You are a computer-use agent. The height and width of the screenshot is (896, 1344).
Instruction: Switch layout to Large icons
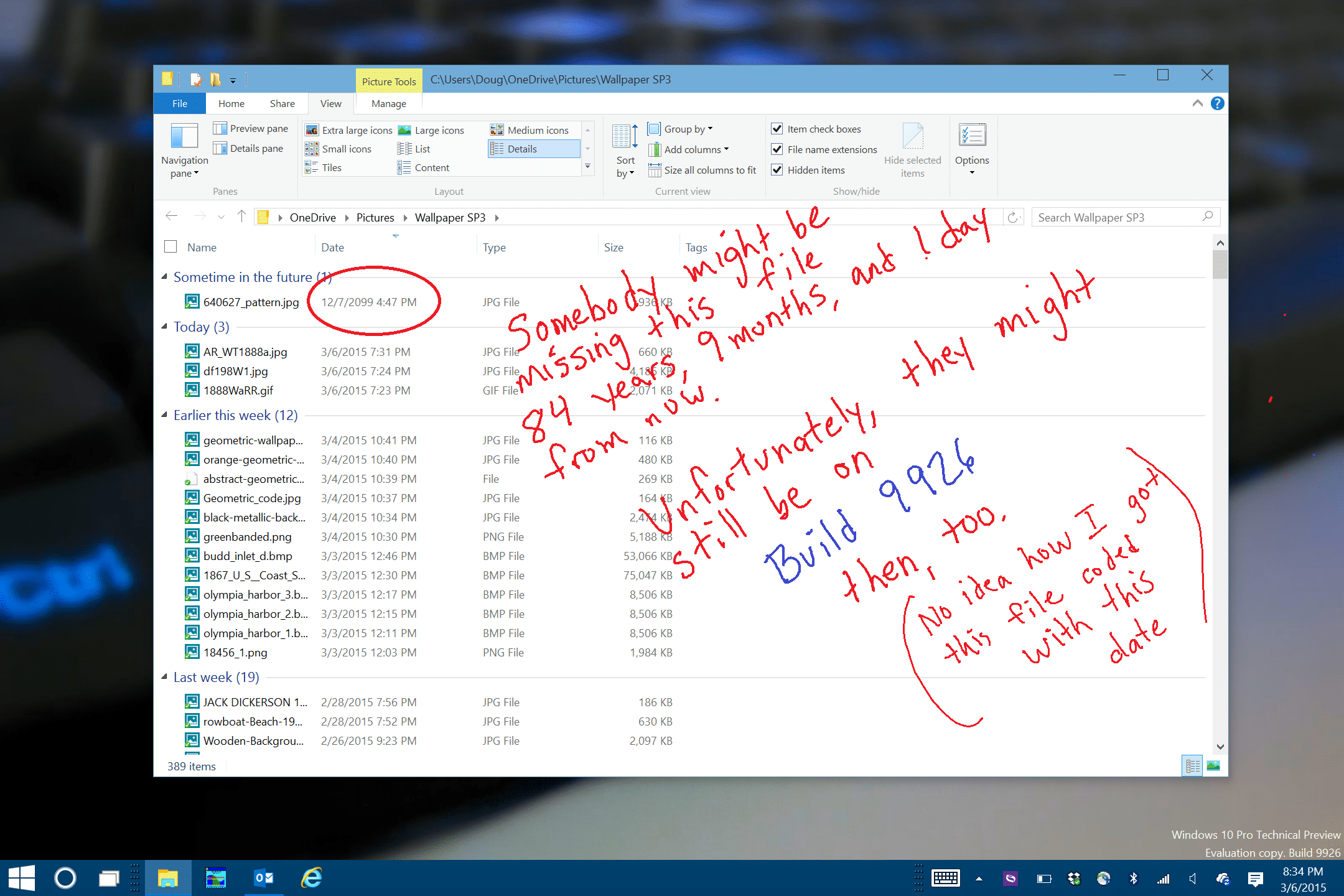click(431, 130)
